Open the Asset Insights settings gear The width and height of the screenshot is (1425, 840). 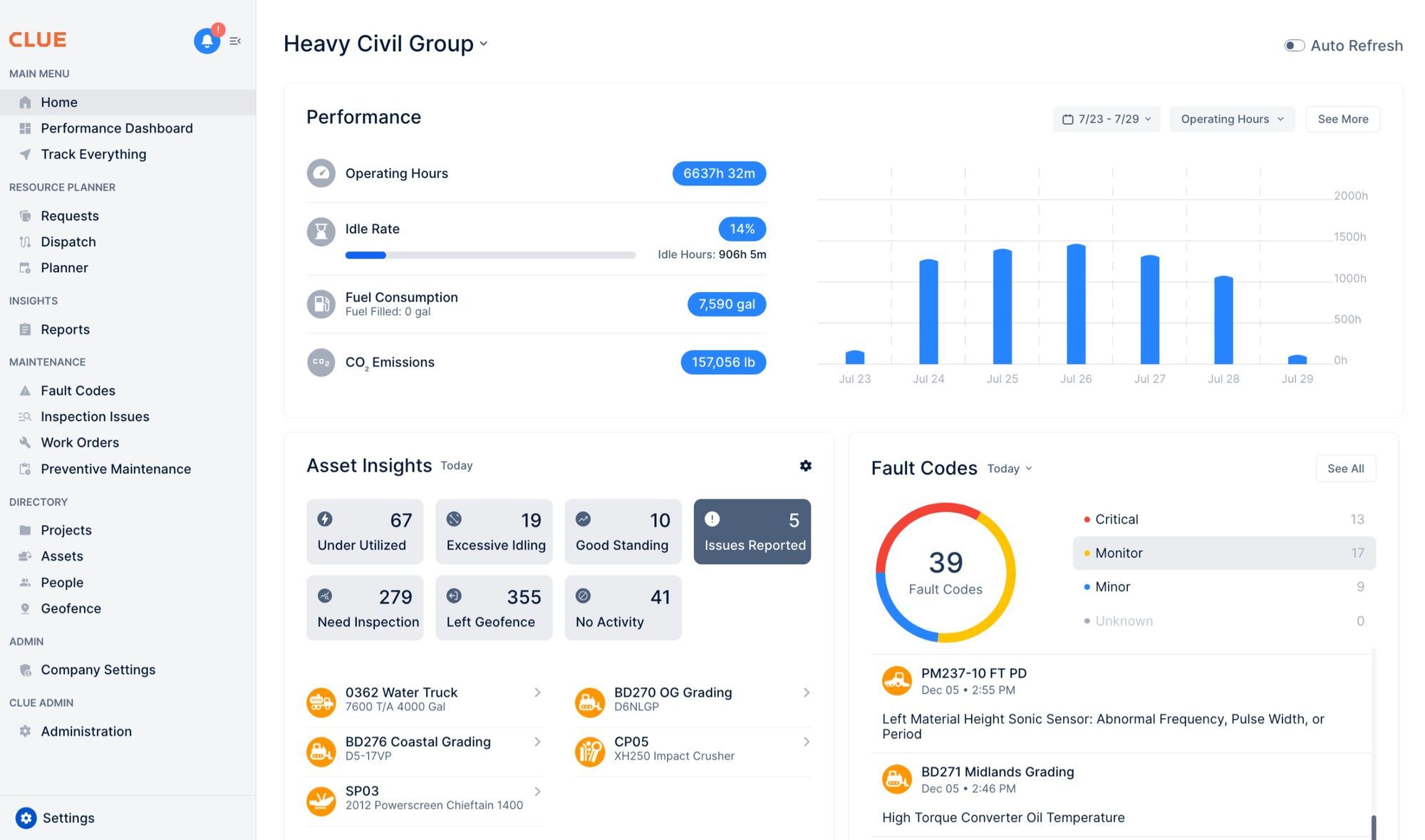click(x=805, y=466)
